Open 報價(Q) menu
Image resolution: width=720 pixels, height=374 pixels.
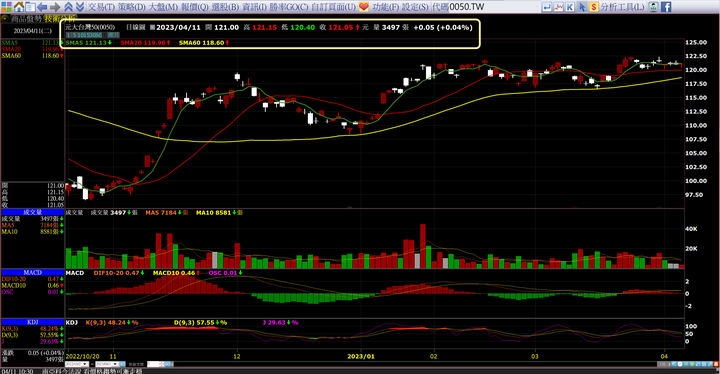pyautogui.click(x=195, y=7)
